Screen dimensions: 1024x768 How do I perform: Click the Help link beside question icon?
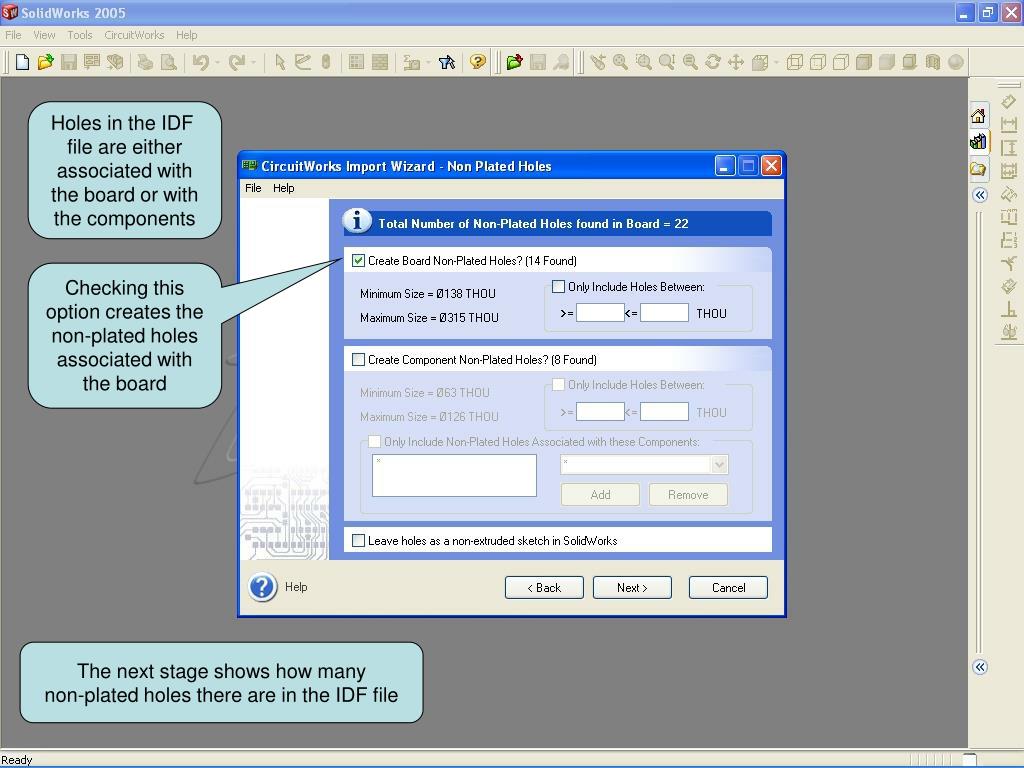296,587
